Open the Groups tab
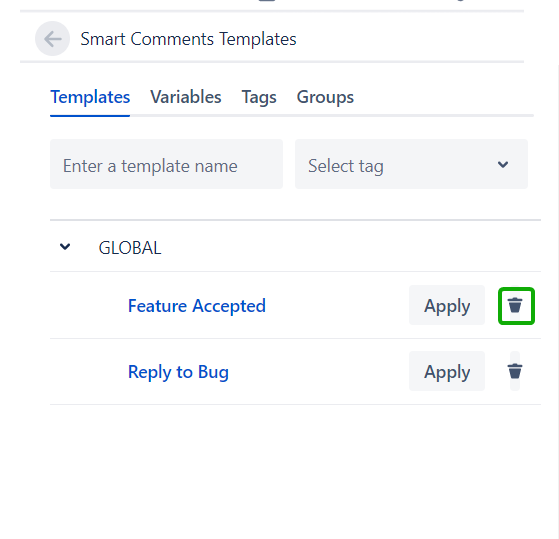This screenshot has height=539, width=559. pyautogui.click(x=325, y=97)
